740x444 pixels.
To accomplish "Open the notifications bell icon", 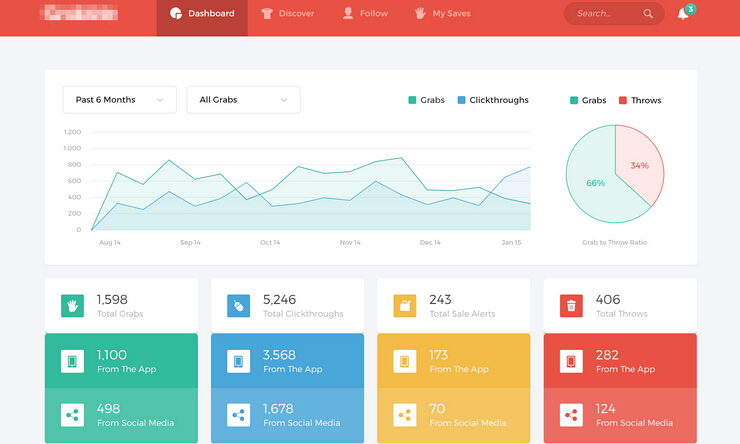I will 682,14.
